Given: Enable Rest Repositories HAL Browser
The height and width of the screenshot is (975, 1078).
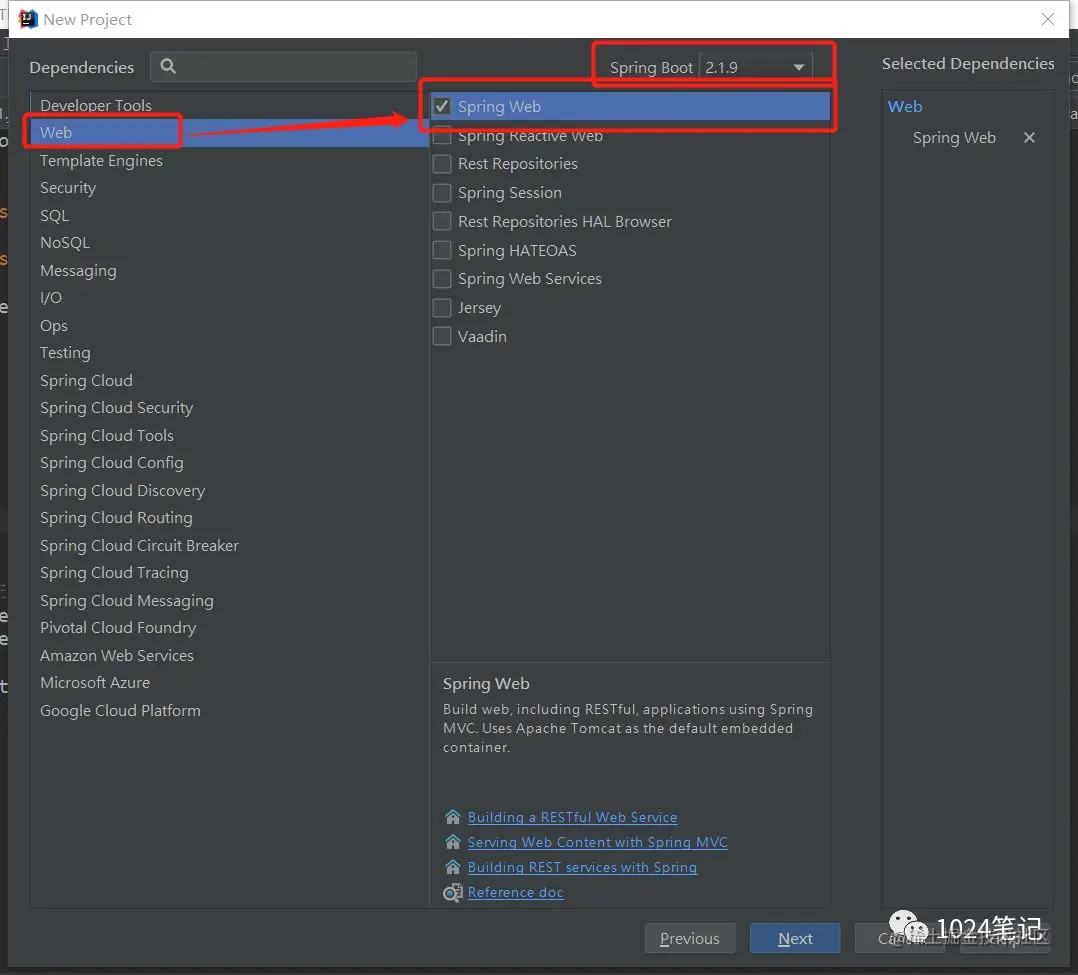Looking at the screenshot, I should (x=442, y=221).
